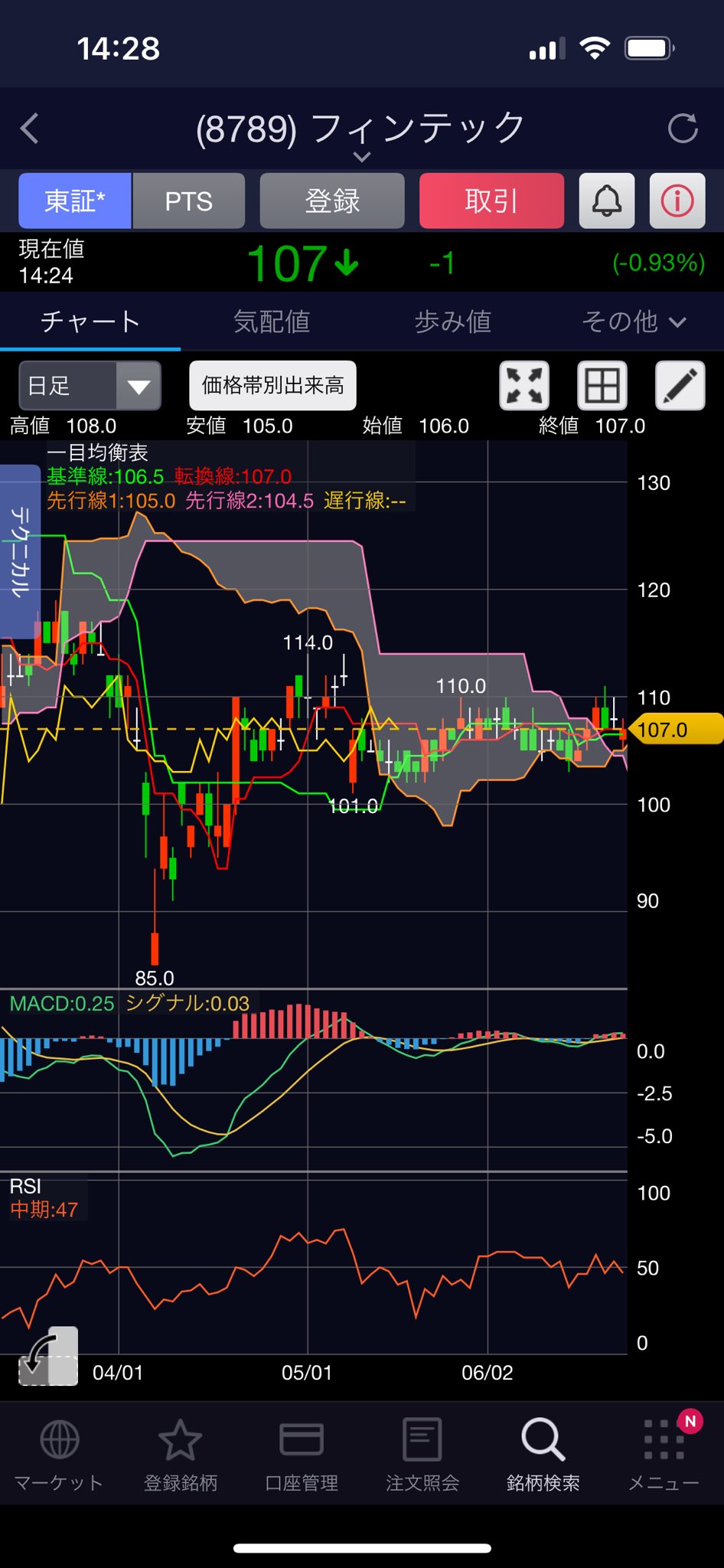Viewport: 724px width, 1568px height.
Task: Tap the red 取引 trade button
Action: [491, 201]
